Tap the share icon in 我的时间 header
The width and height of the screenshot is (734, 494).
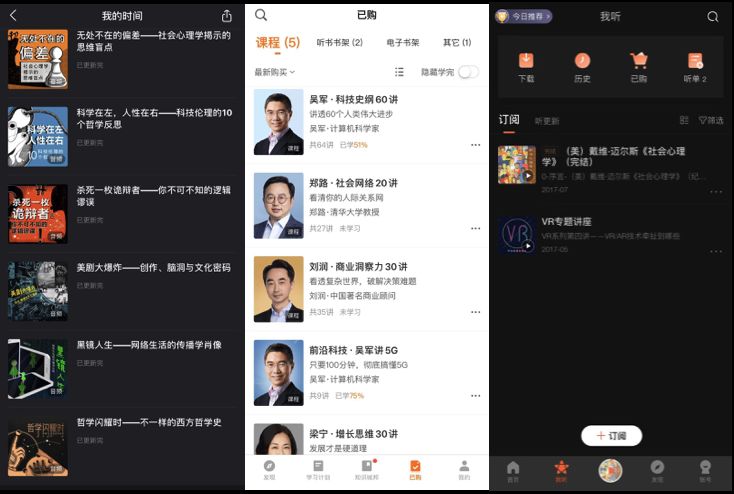coord(227,16)
